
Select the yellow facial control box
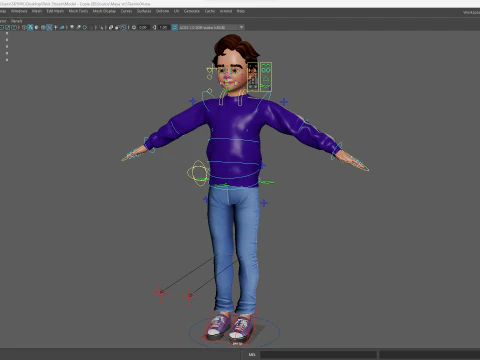(266, 77)
